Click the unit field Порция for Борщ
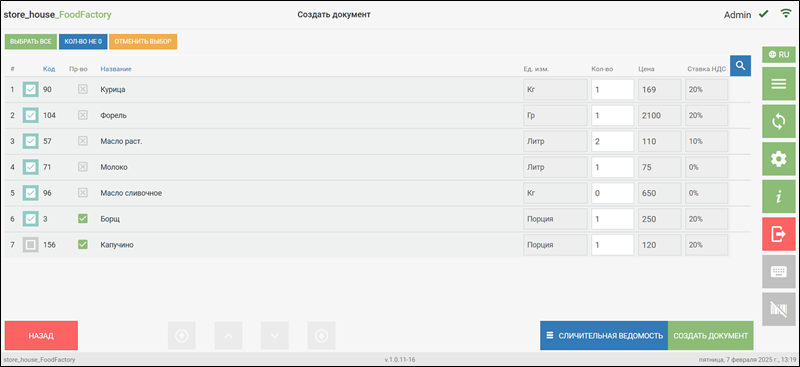 click(x=555, y=219)
